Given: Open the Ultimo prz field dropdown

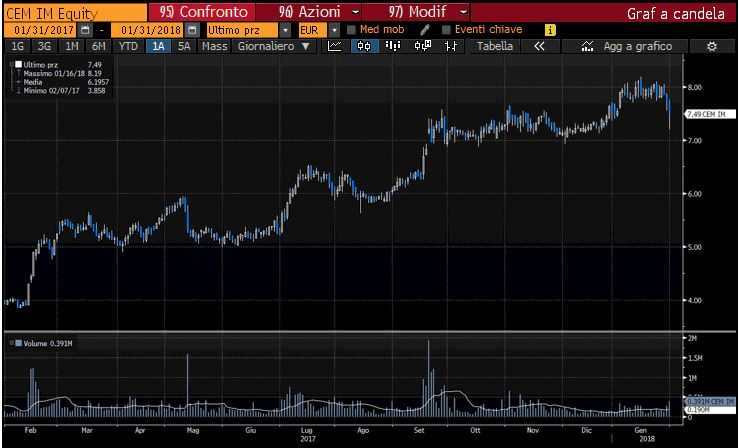Looking at the screenshot, I should pos(285,30).
